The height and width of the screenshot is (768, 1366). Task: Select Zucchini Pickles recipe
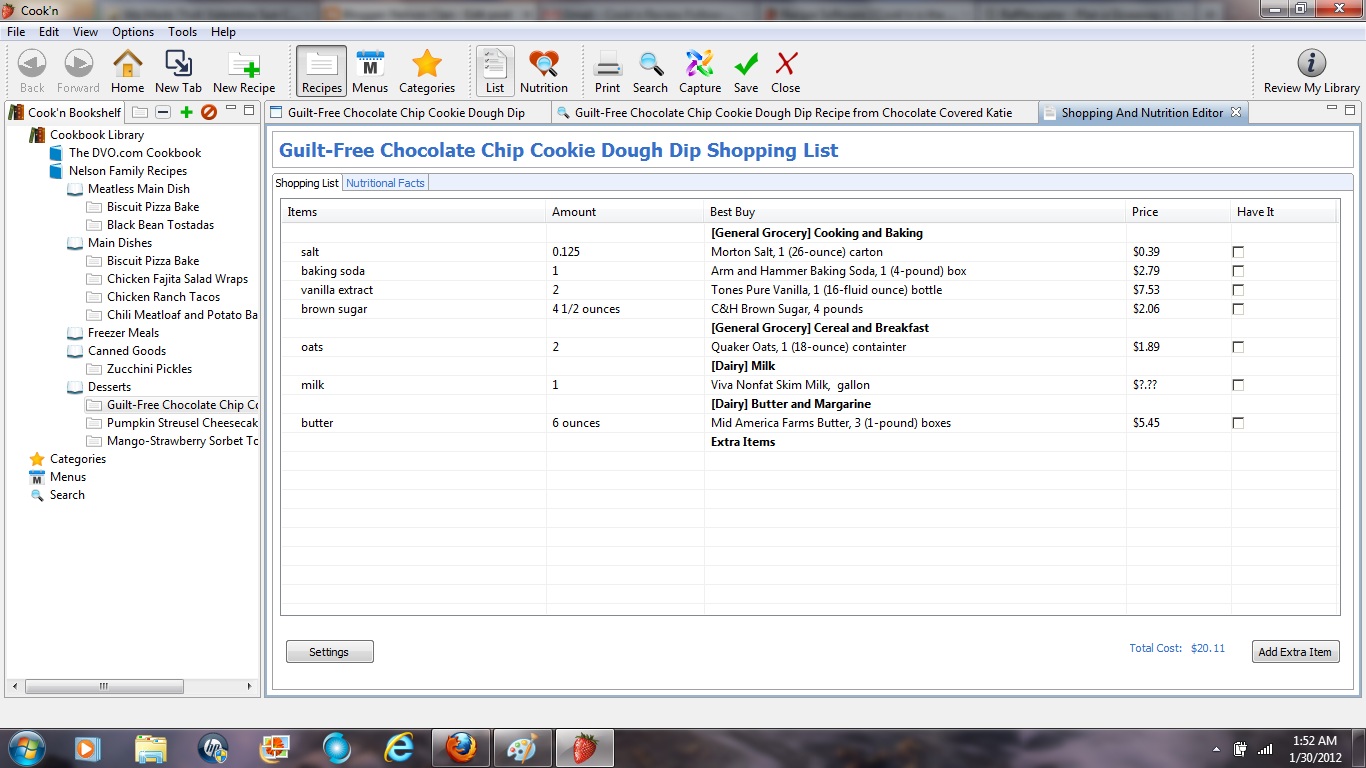(x=149, y=369)
